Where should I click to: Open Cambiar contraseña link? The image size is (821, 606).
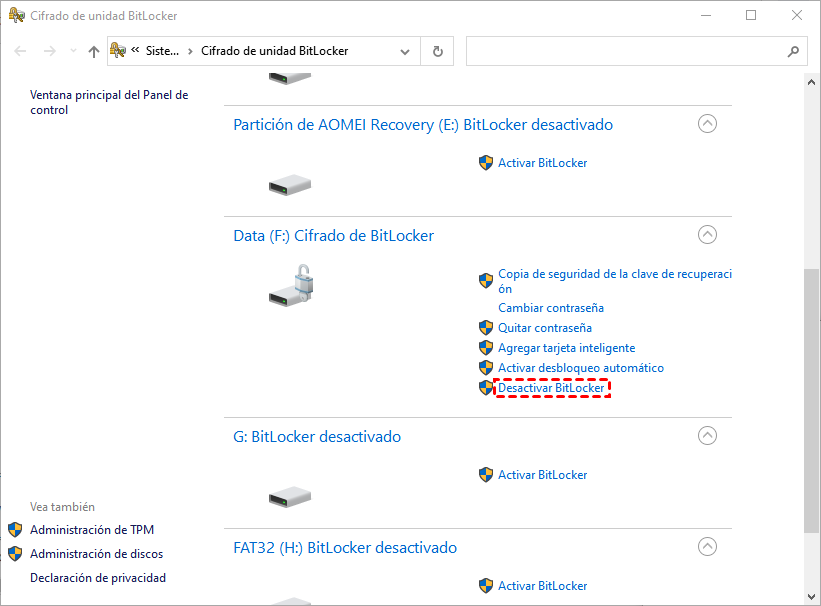click(x=551, y=308)
